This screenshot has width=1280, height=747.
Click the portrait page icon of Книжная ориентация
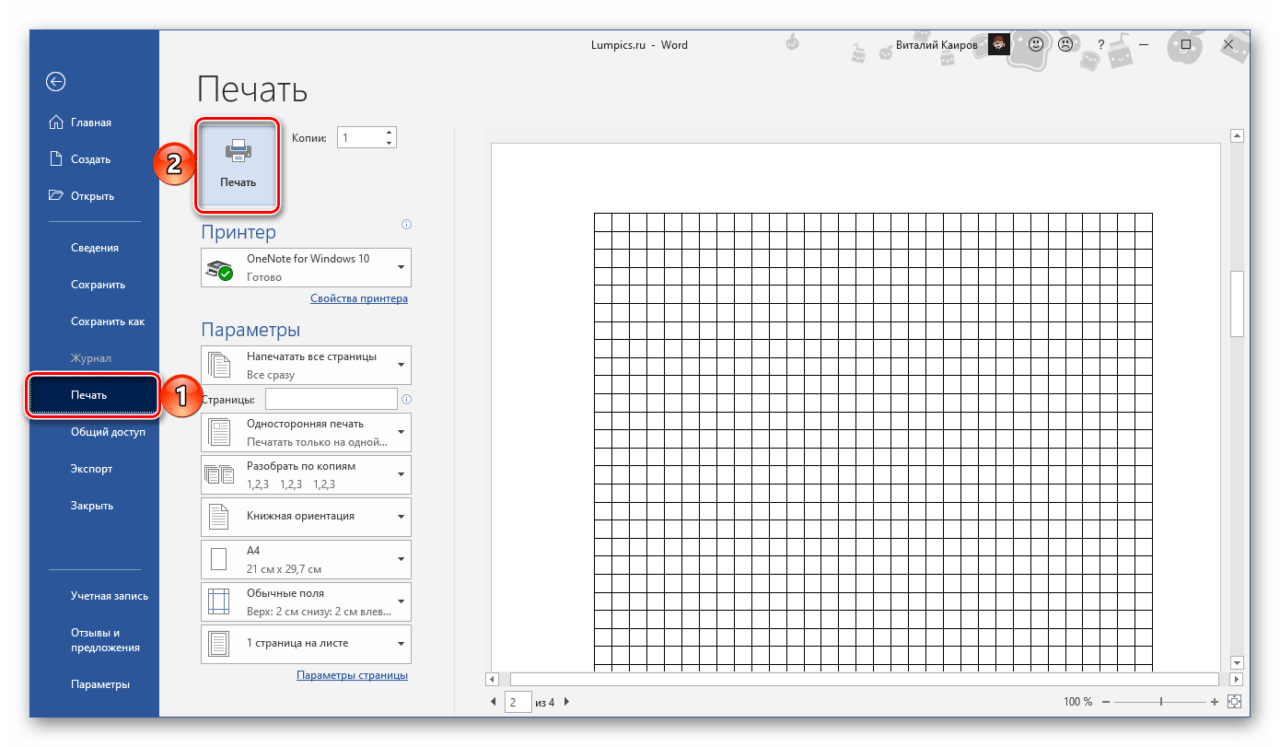point(218,517)
